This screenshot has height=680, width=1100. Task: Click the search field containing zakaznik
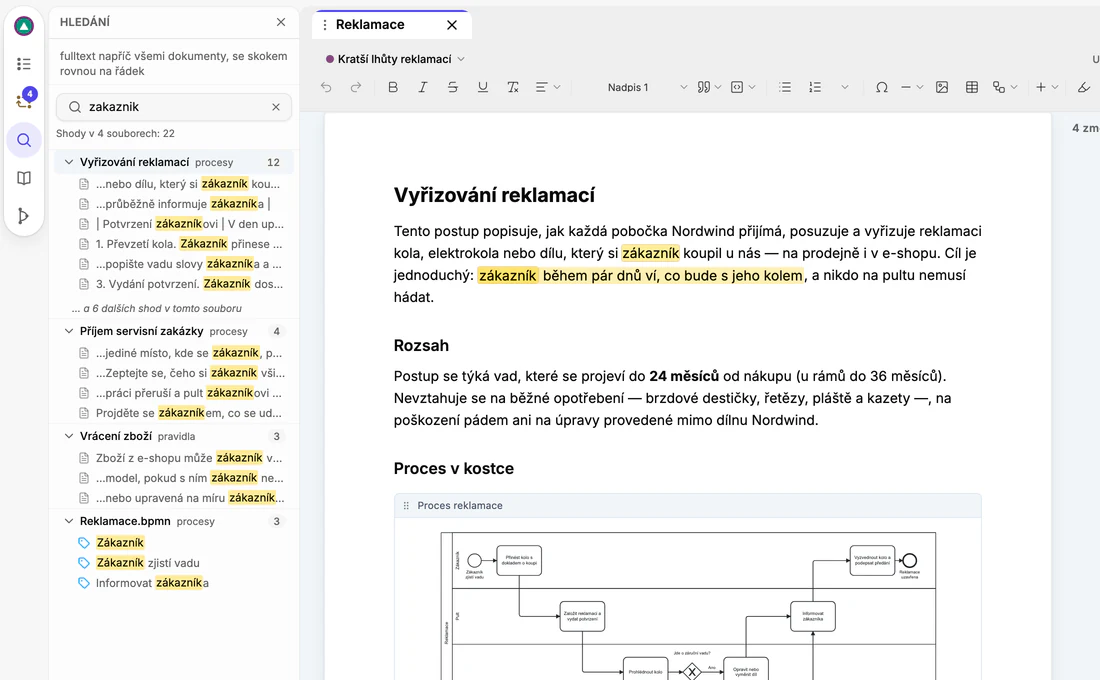(174, 107)
